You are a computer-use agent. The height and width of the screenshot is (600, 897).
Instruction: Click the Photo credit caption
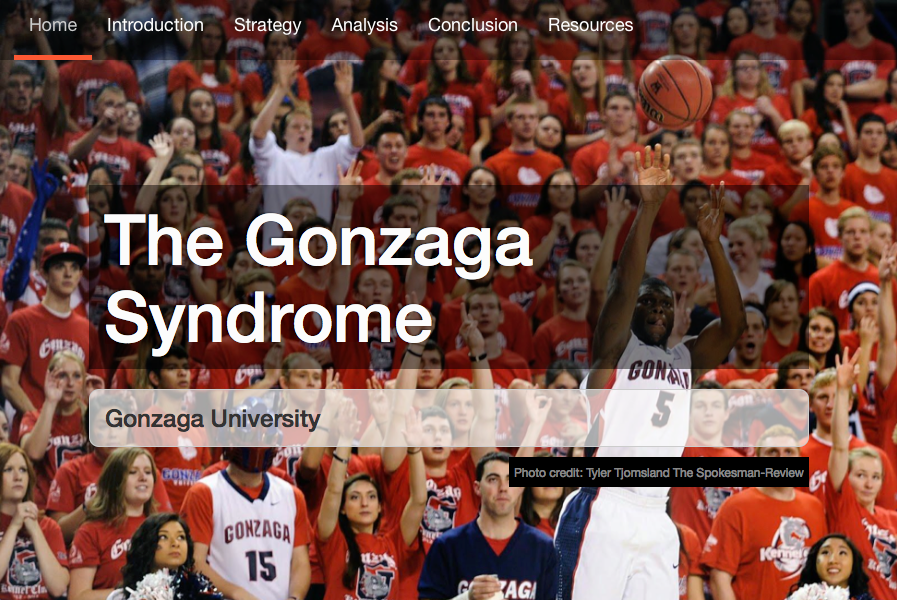click(658, 472)
